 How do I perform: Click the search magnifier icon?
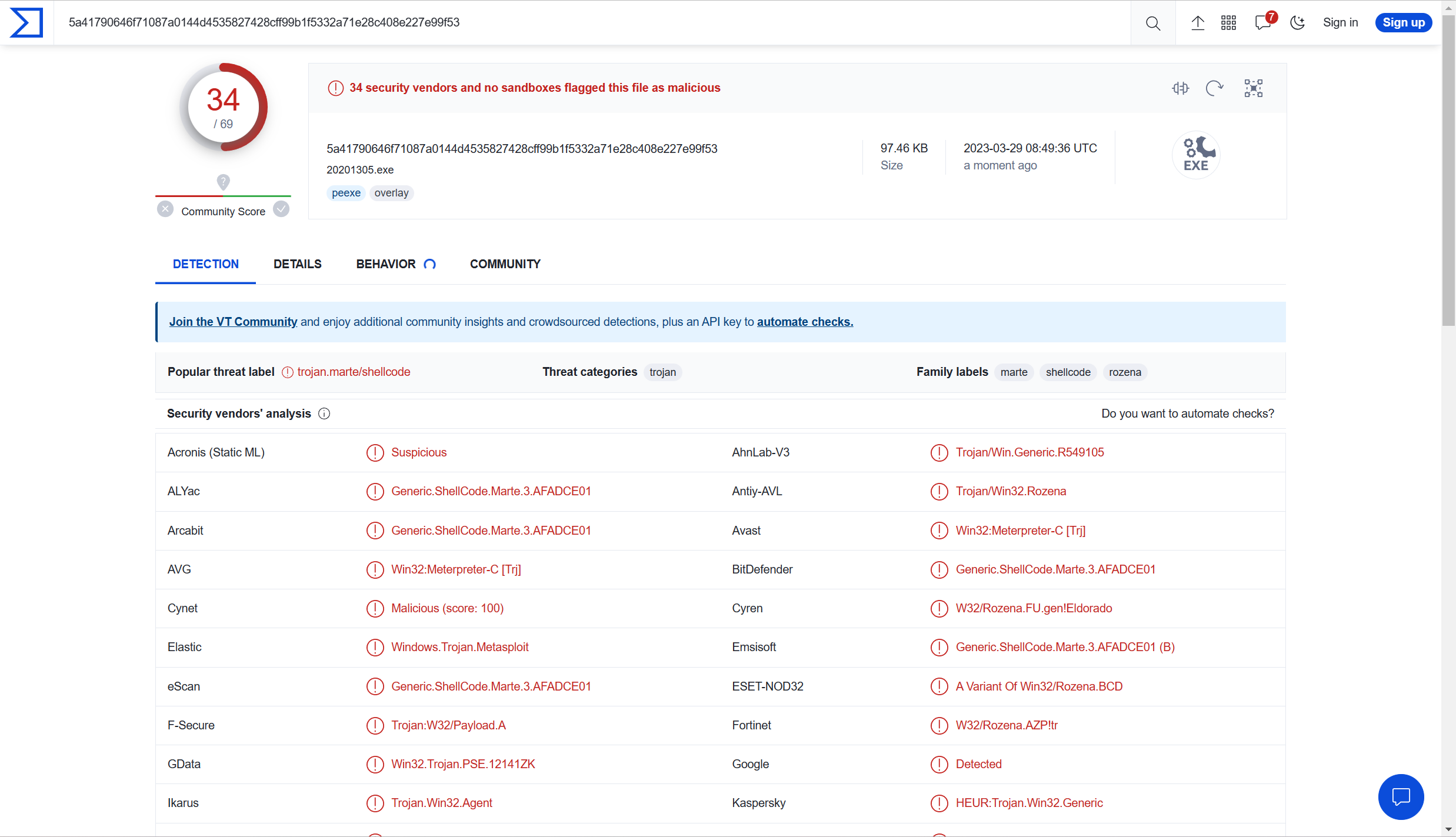[1152, 23]
